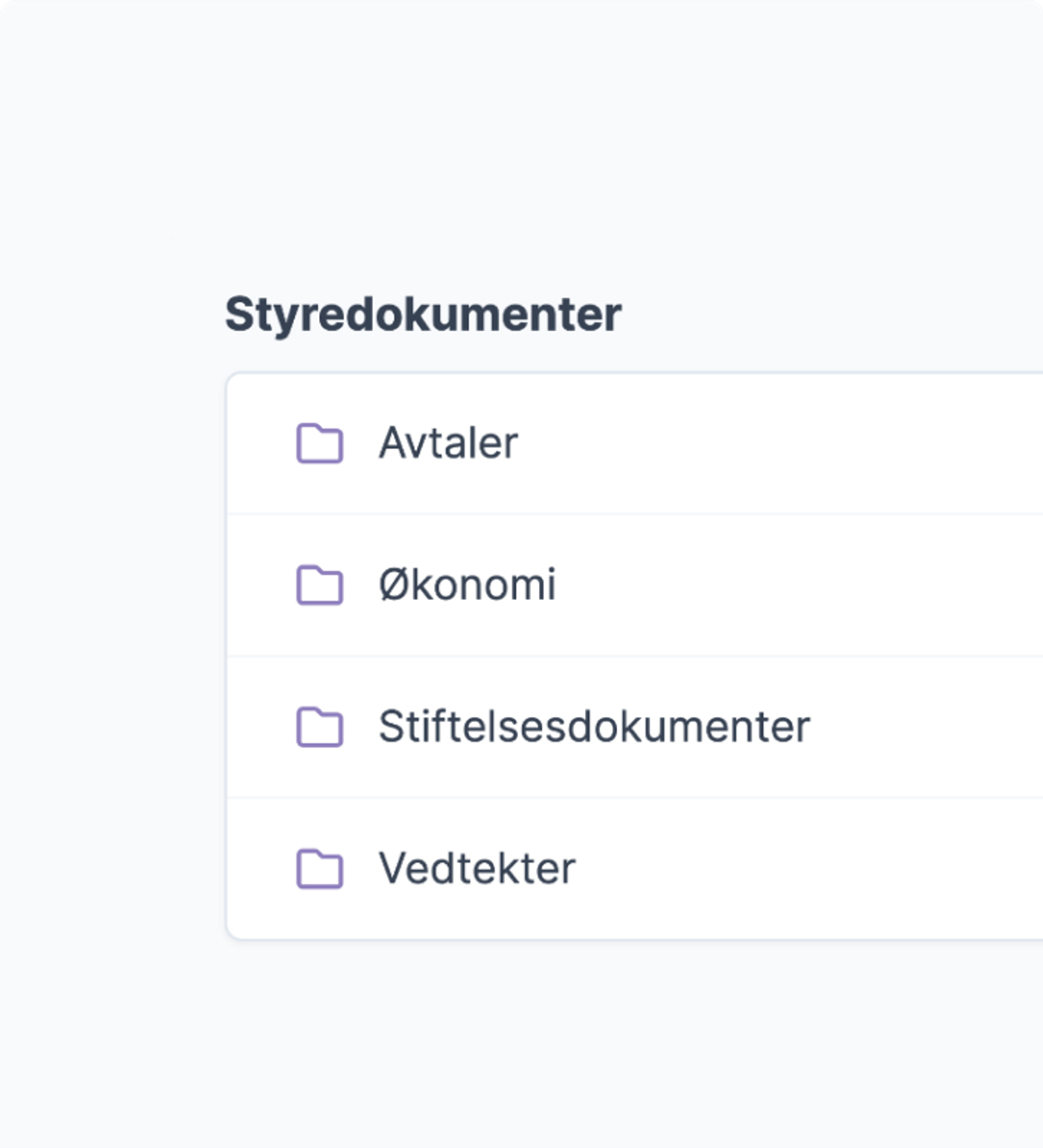This screenshot has width=1043, height=1148.
Task: Select the Stiftelsesdokumenter row label
Action: click(x=595, y=726)
